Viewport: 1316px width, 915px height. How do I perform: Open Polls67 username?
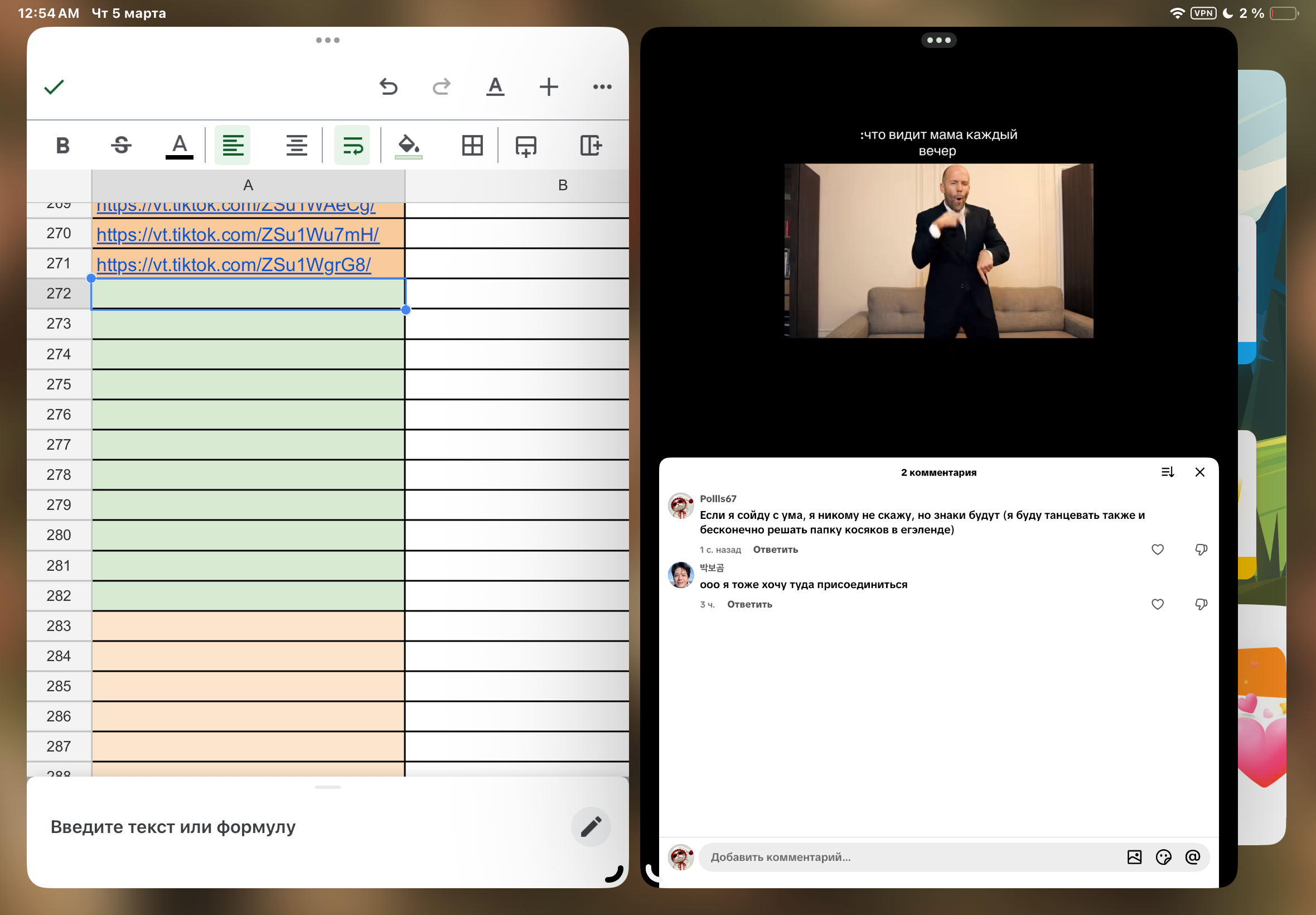718,499
